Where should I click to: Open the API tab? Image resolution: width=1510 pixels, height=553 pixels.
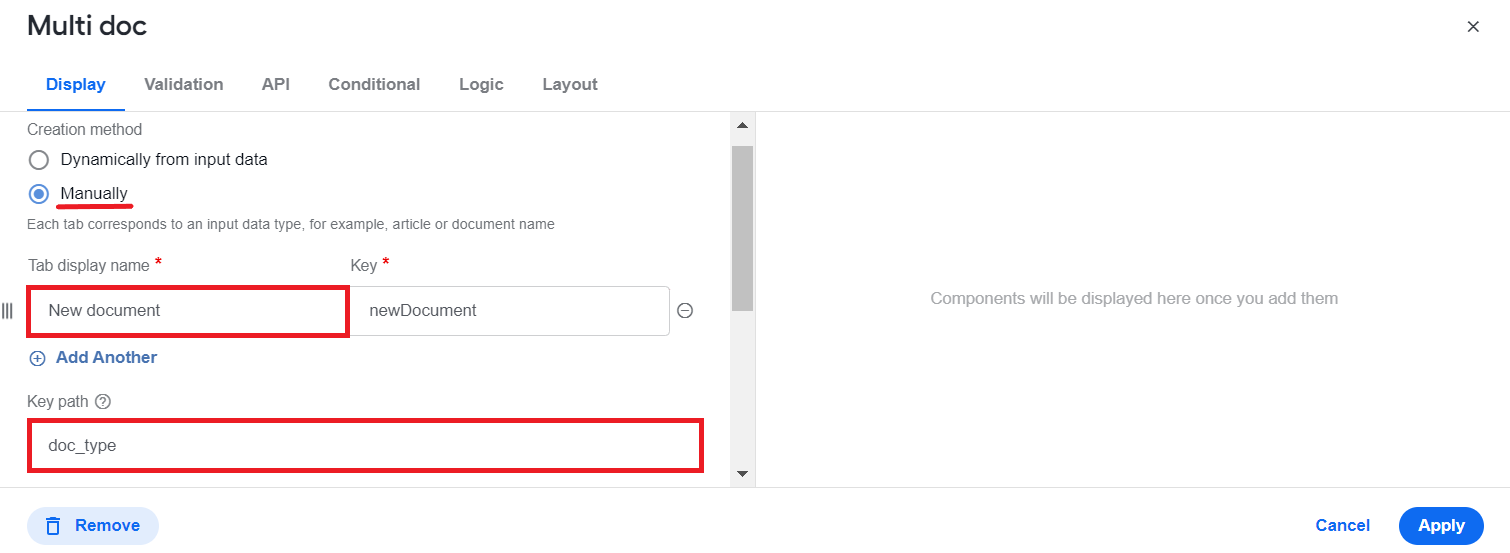[x=276, y=85]
